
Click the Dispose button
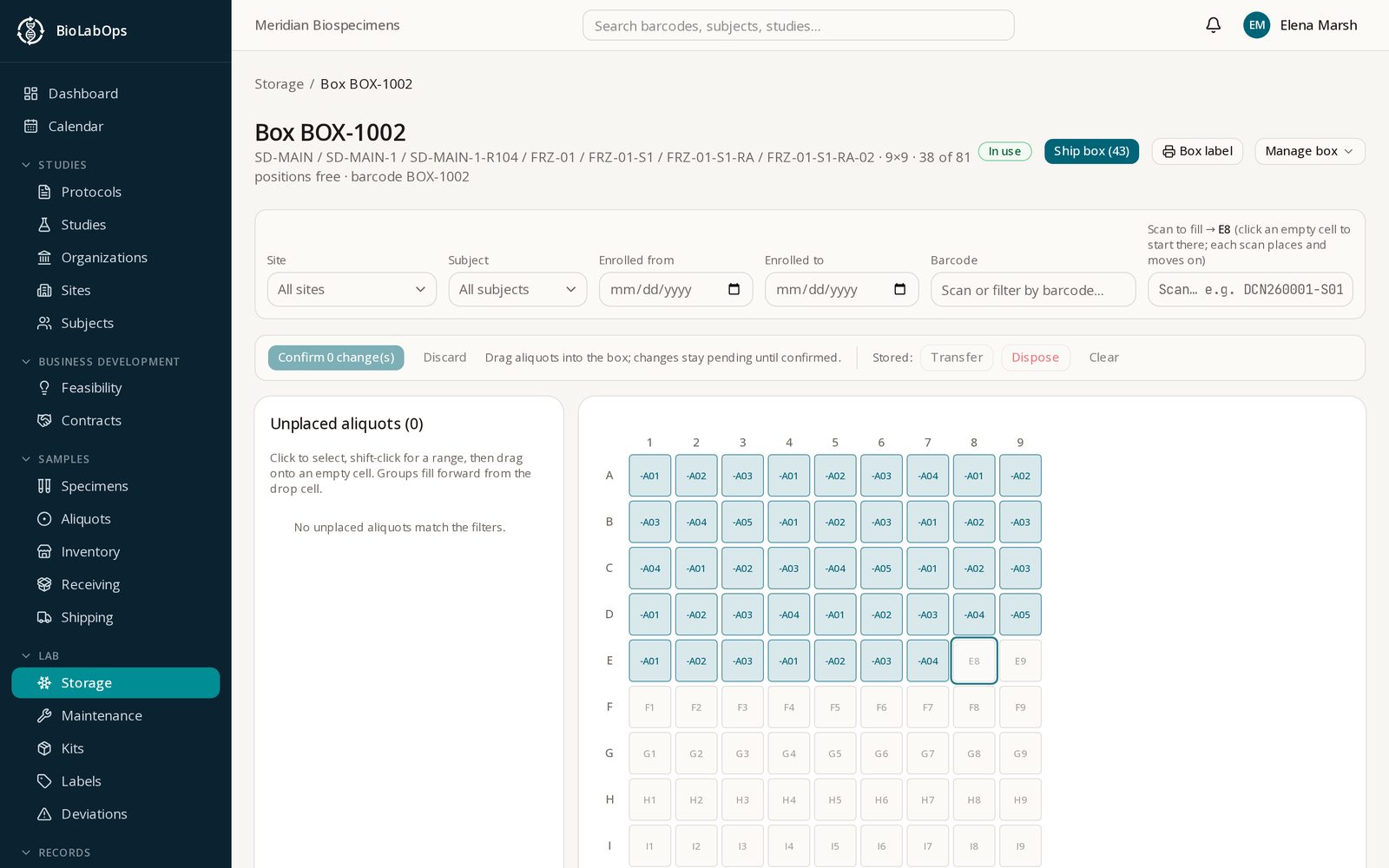pos(1035,358)
